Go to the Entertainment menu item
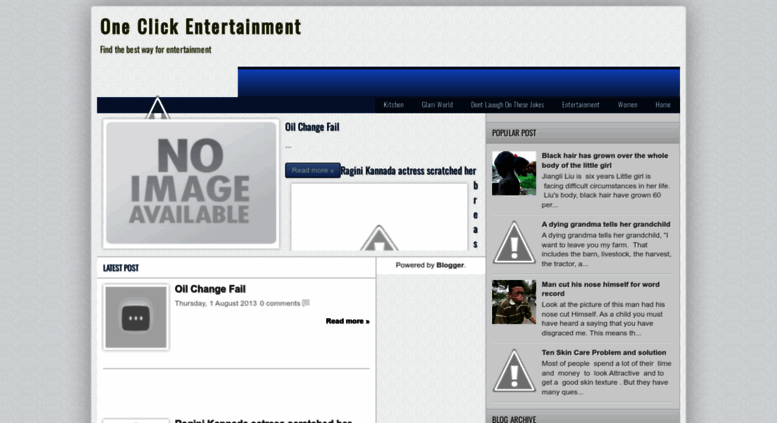Screen dimensions: 777x423 point(580,105)
